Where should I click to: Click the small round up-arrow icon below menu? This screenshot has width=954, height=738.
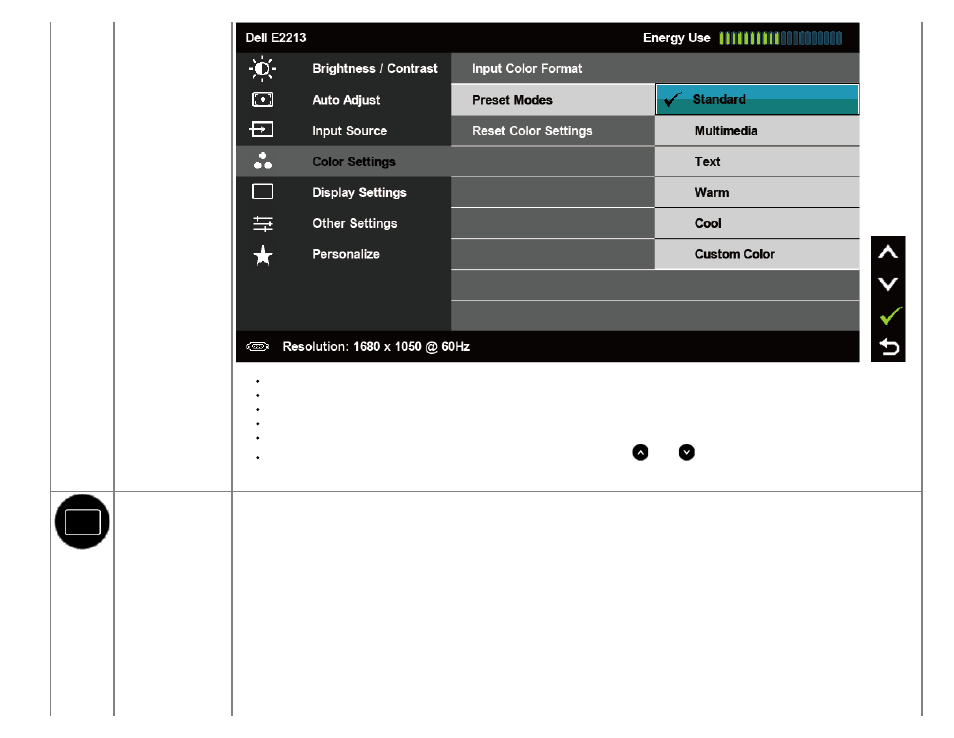coord(640,453)
